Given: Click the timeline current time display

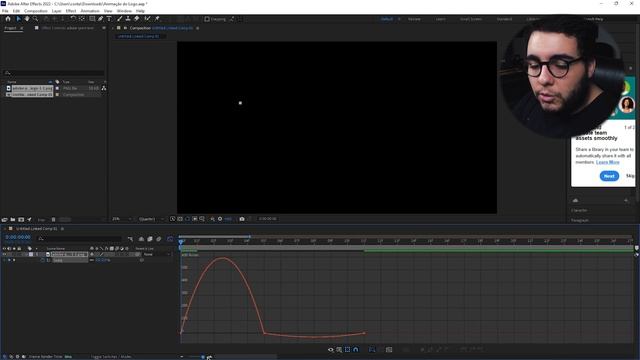Looking at the screenshot, I should pos(18,237).
